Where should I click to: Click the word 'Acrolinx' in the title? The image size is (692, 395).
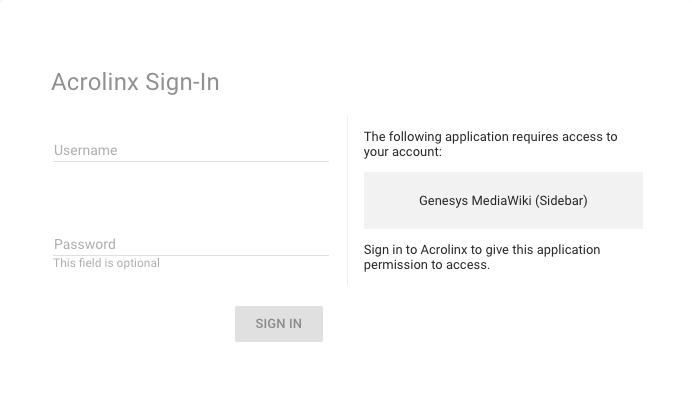pyautogui.click(x=95, y=83)
